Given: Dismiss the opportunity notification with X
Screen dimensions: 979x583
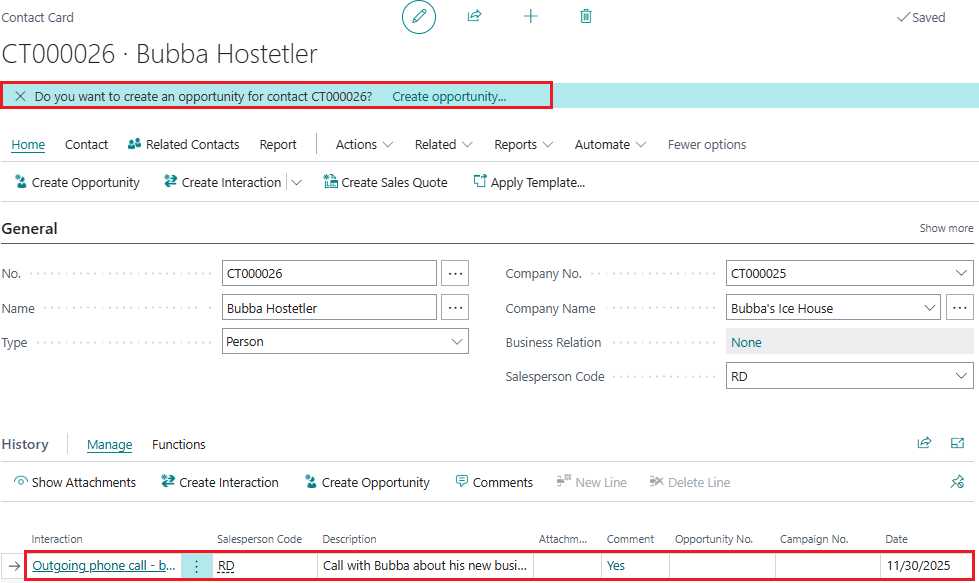Looking at the screenshot, I should pos(20,97).
